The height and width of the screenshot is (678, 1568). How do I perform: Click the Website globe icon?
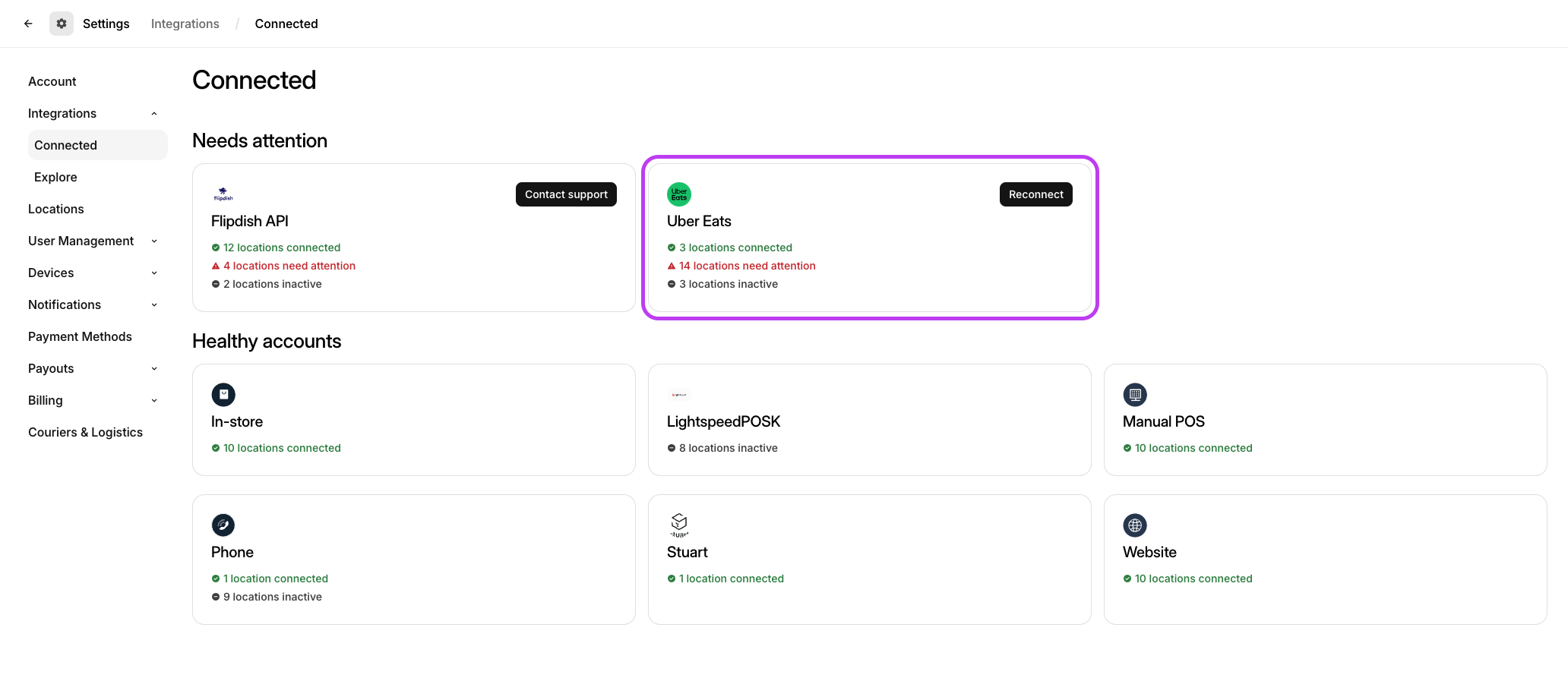(x=1135, y=525)
